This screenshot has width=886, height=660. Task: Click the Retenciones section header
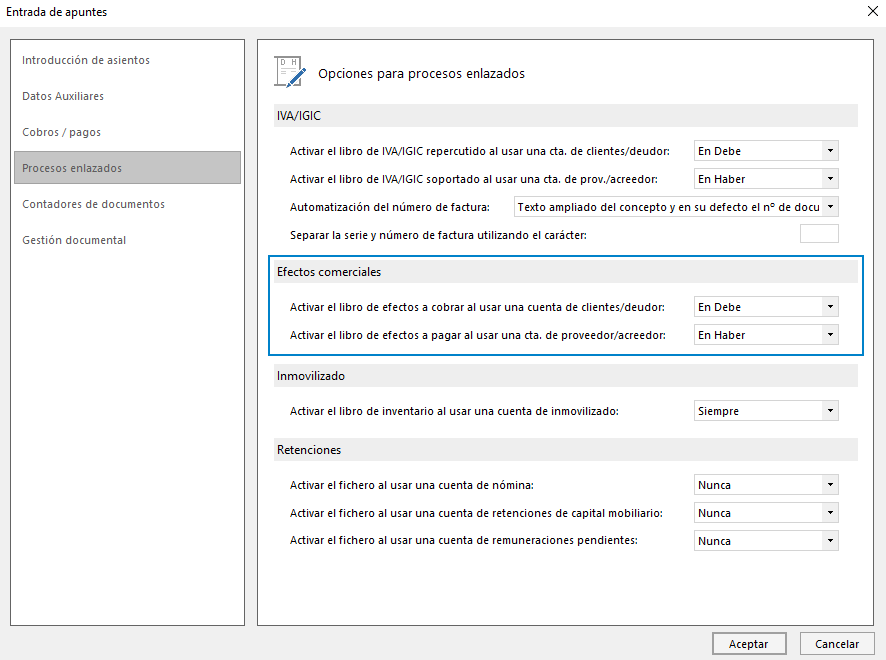[566, 450]
